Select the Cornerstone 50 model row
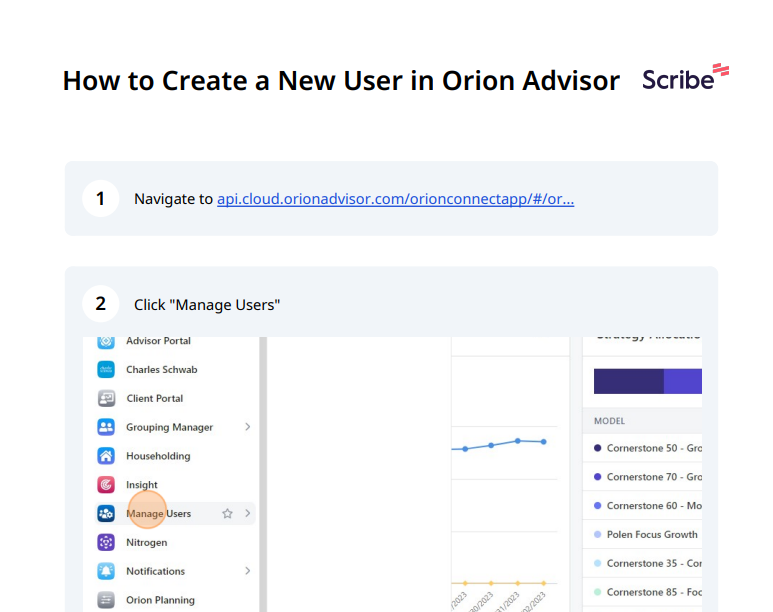The height and width of the screenshot is (612, 773). tap(642, 448)
